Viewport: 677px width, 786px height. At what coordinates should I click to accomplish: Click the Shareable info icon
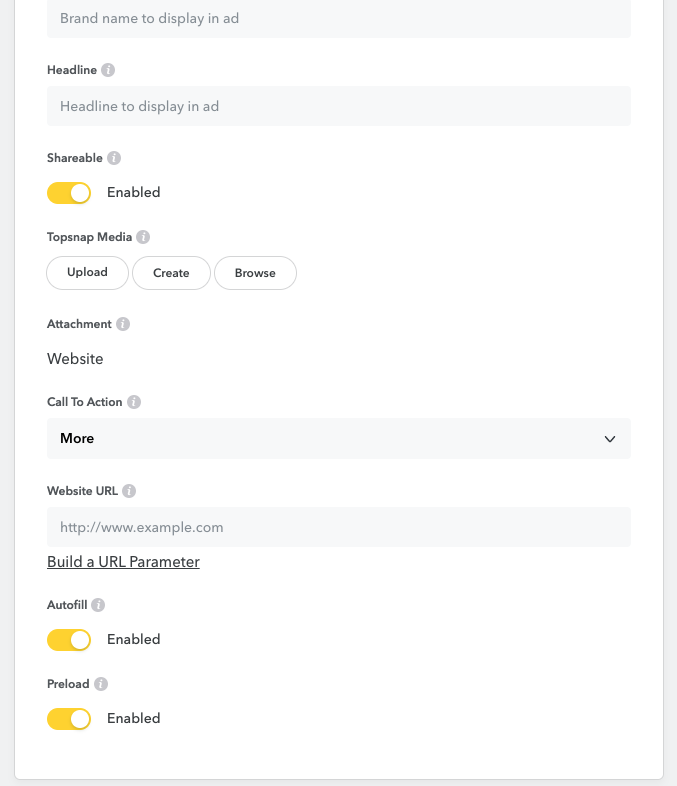point(114,158)
